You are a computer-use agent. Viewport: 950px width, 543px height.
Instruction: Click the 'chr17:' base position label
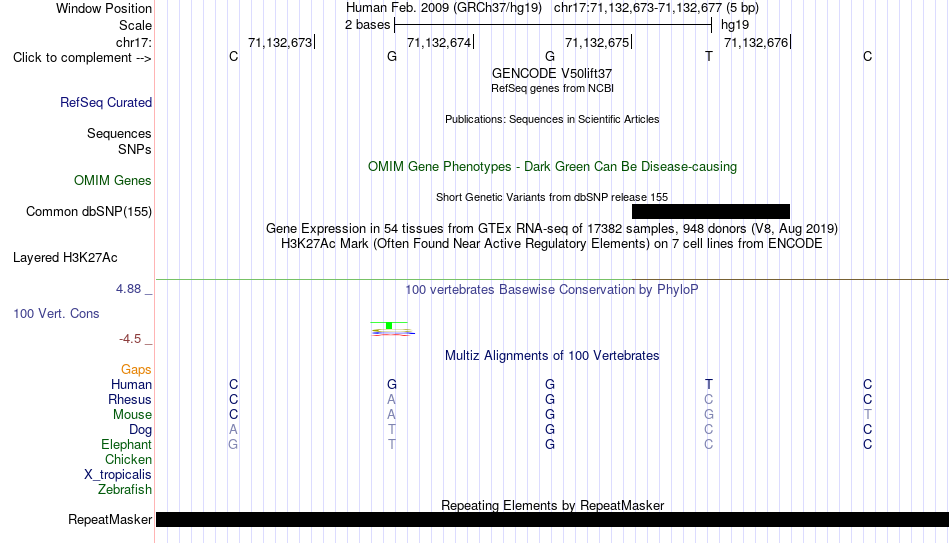click(x=133, y=42)
